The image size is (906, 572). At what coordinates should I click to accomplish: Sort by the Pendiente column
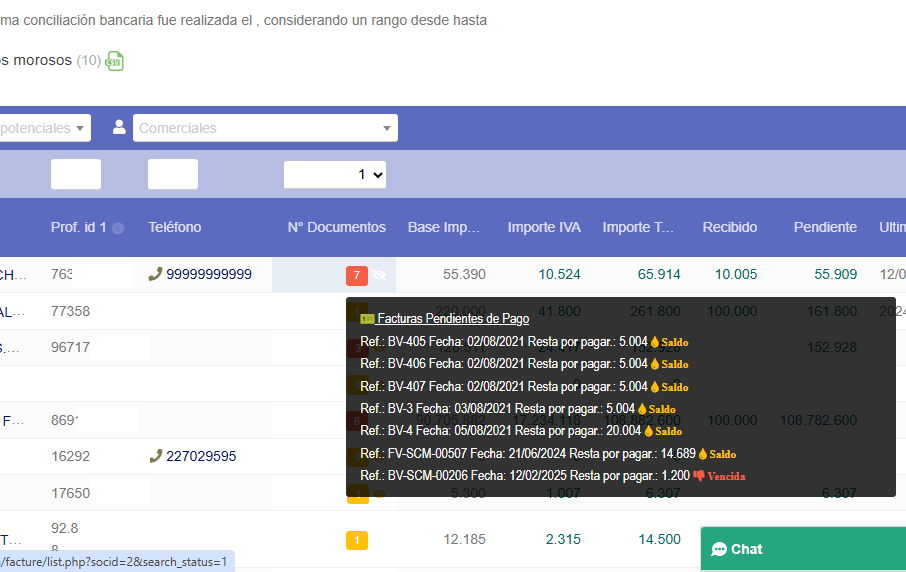coord(825,228)
